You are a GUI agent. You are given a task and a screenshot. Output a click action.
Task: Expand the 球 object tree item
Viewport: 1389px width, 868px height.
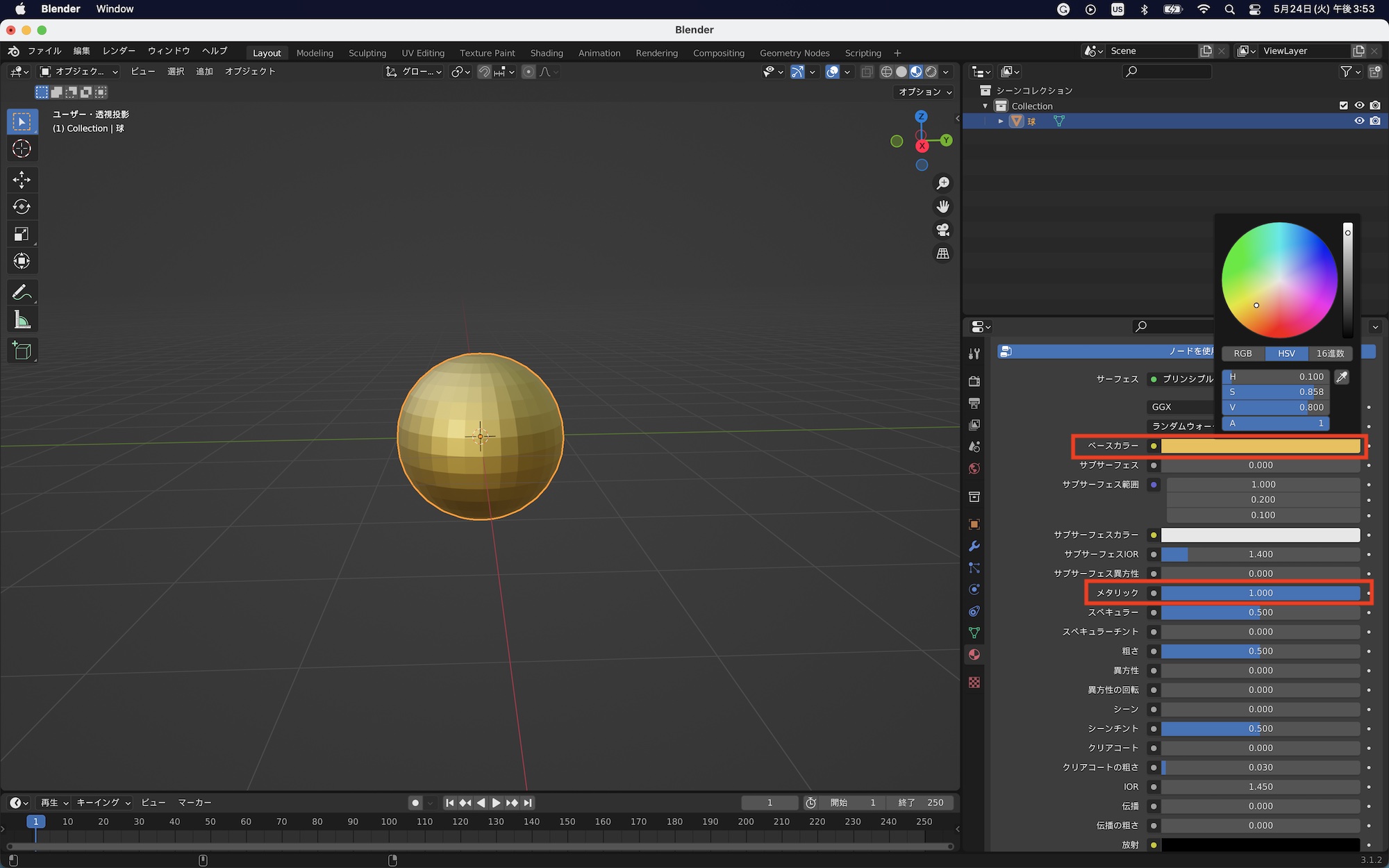(x=1001, y=121)
